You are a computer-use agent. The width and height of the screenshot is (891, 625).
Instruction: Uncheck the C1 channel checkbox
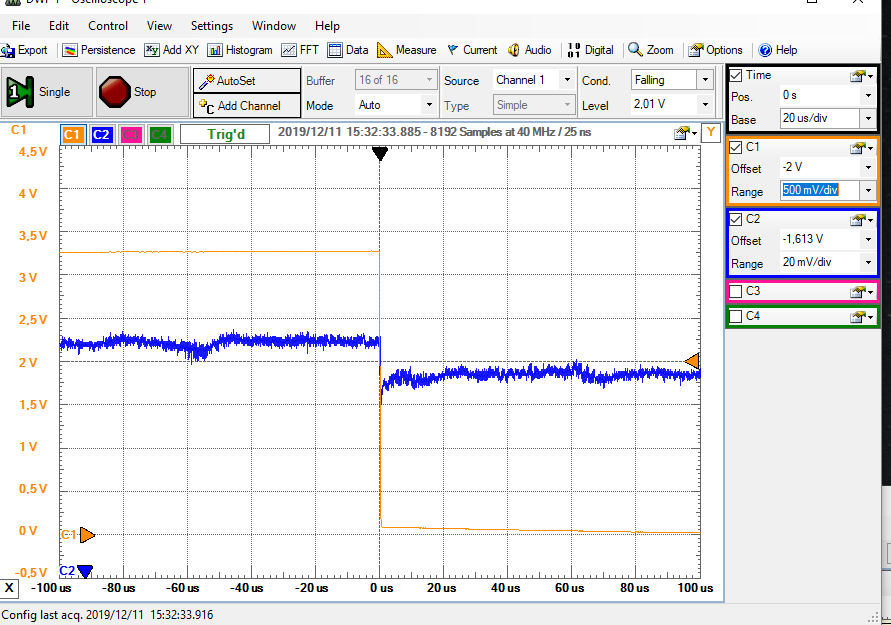coord(736,147)
